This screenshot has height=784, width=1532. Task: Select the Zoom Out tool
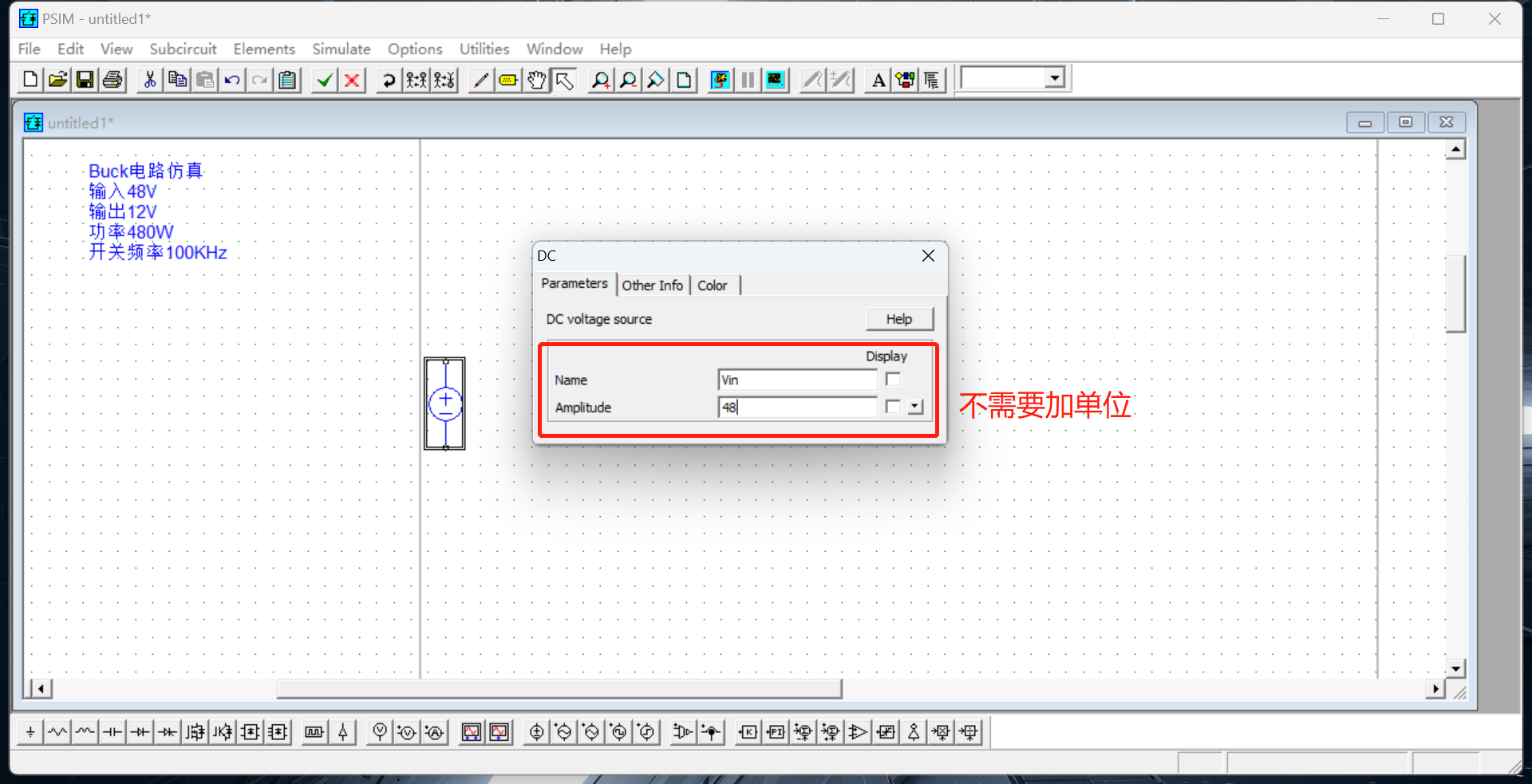click(x=628, y=80)
